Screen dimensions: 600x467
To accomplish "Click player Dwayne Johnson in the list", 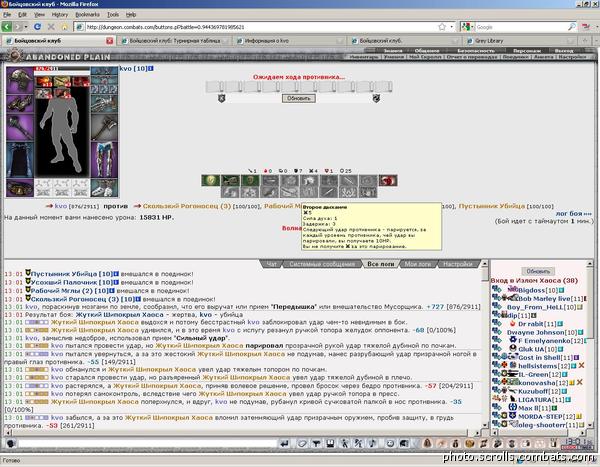I will pos(536,332).
